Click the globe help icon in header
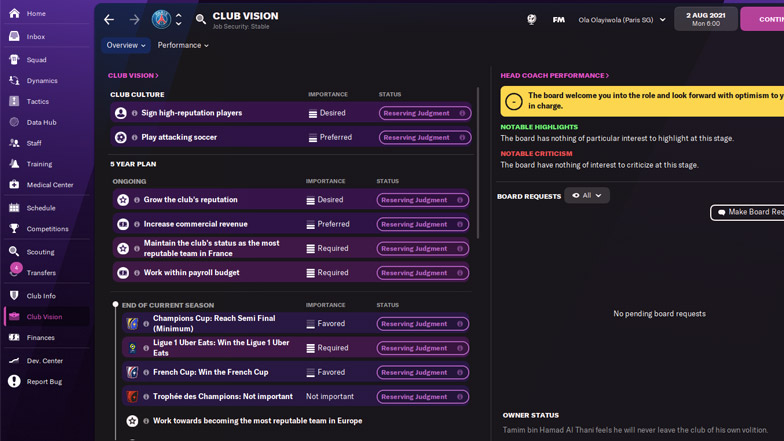The image size is (784, 441). coord(532,20)
